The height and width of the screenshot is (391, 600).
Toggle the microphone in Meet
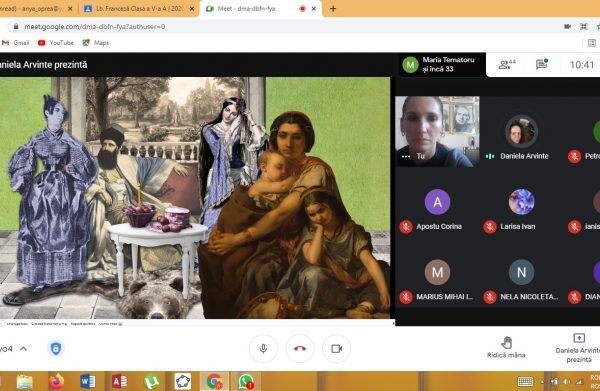click(x=263, y=349)
